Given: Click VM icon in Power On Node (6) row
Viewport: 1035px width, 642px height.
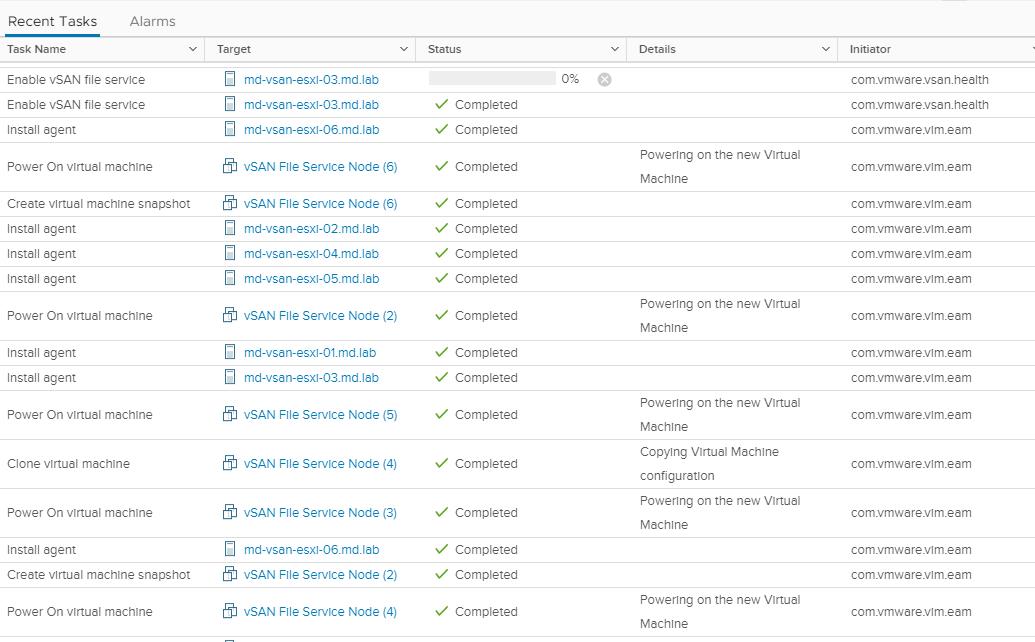Looking at the screenshot, I should [230, 166].
